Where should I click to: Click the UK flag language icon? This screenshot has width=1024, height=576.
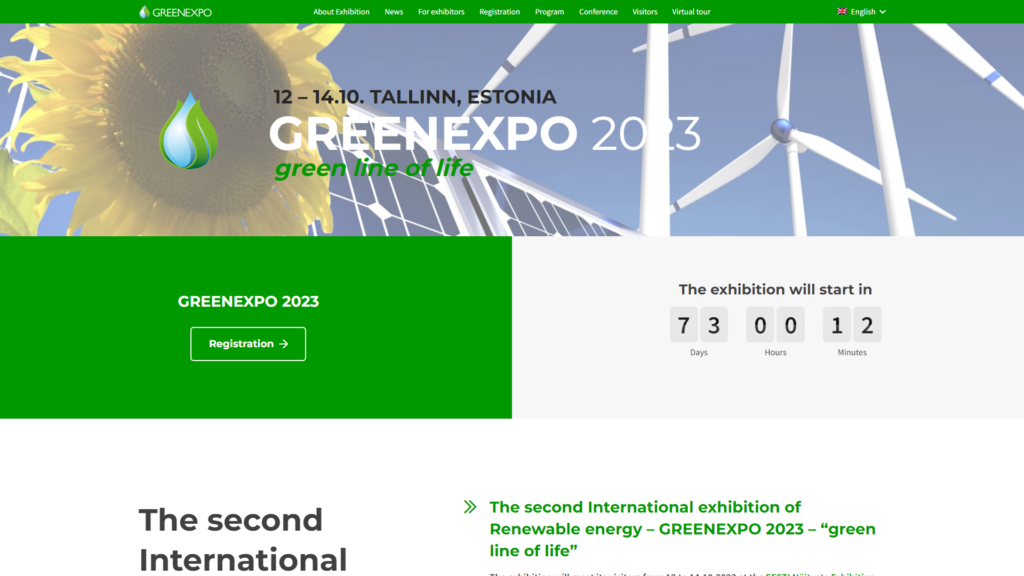[x=842, y=11]
